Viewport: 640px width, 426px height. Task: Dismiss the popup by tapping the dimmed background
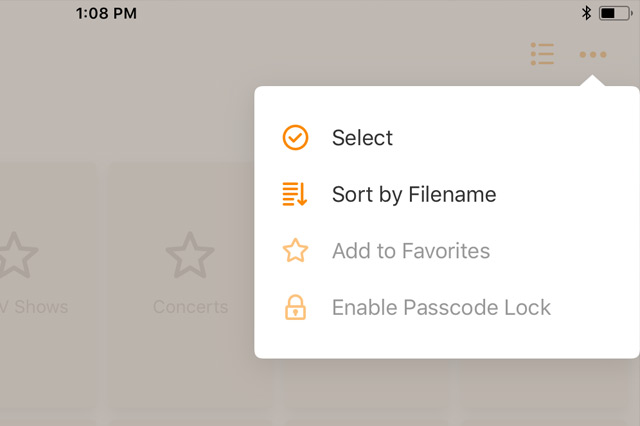[x=122, y=102]
